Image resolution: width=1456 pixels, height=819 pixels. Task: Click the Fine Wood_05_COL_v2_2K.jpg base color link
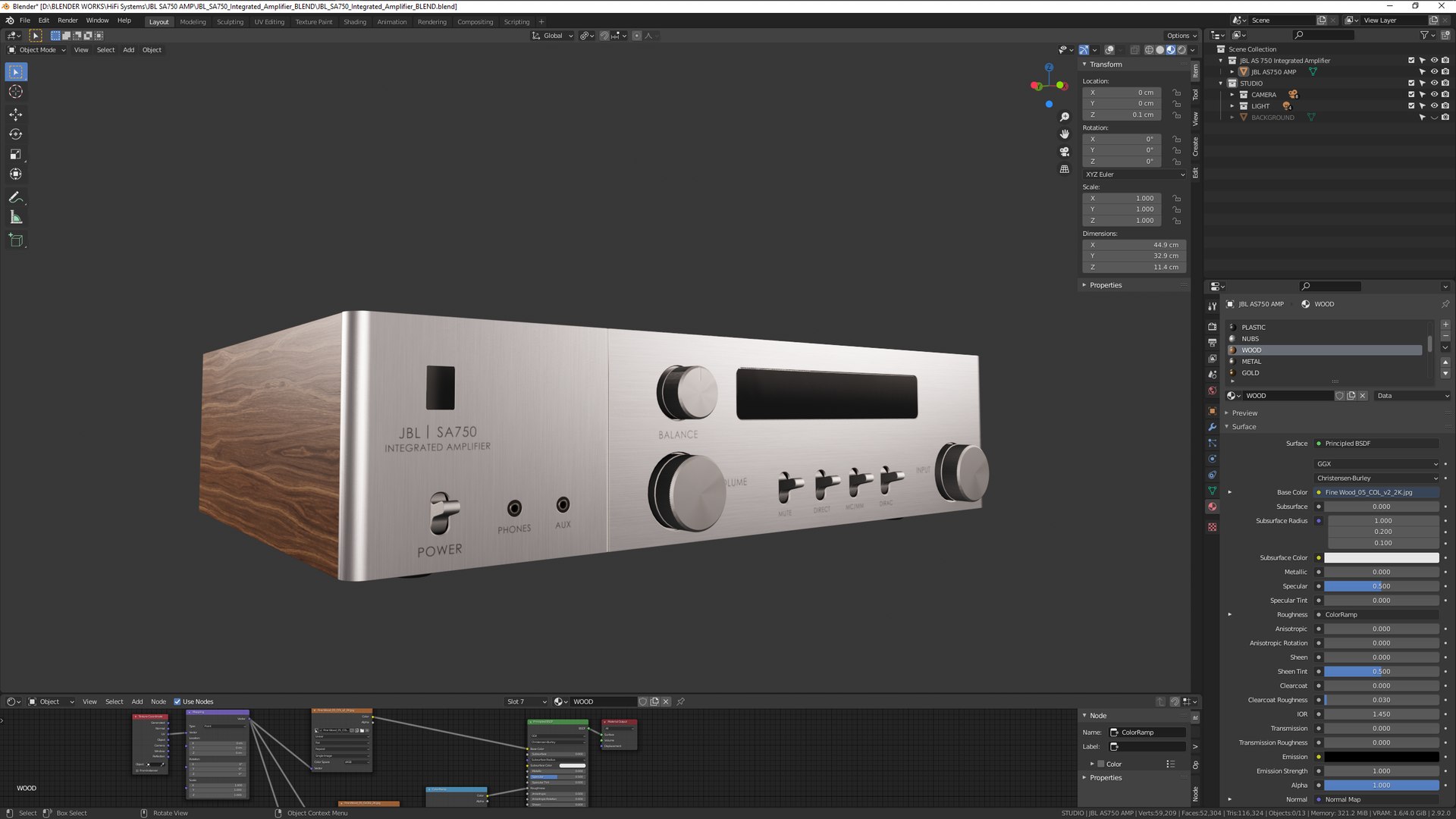[x=1376, y=493]
